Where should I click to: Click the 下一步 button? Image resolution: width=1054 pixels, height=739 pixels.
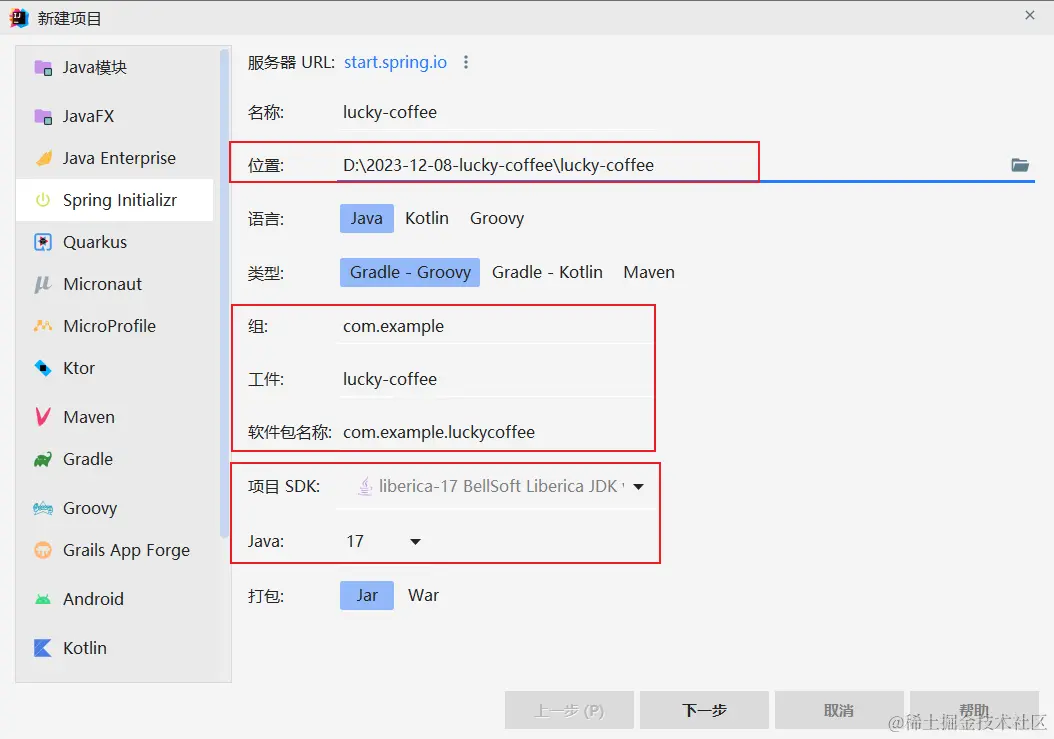coord(704,710)
